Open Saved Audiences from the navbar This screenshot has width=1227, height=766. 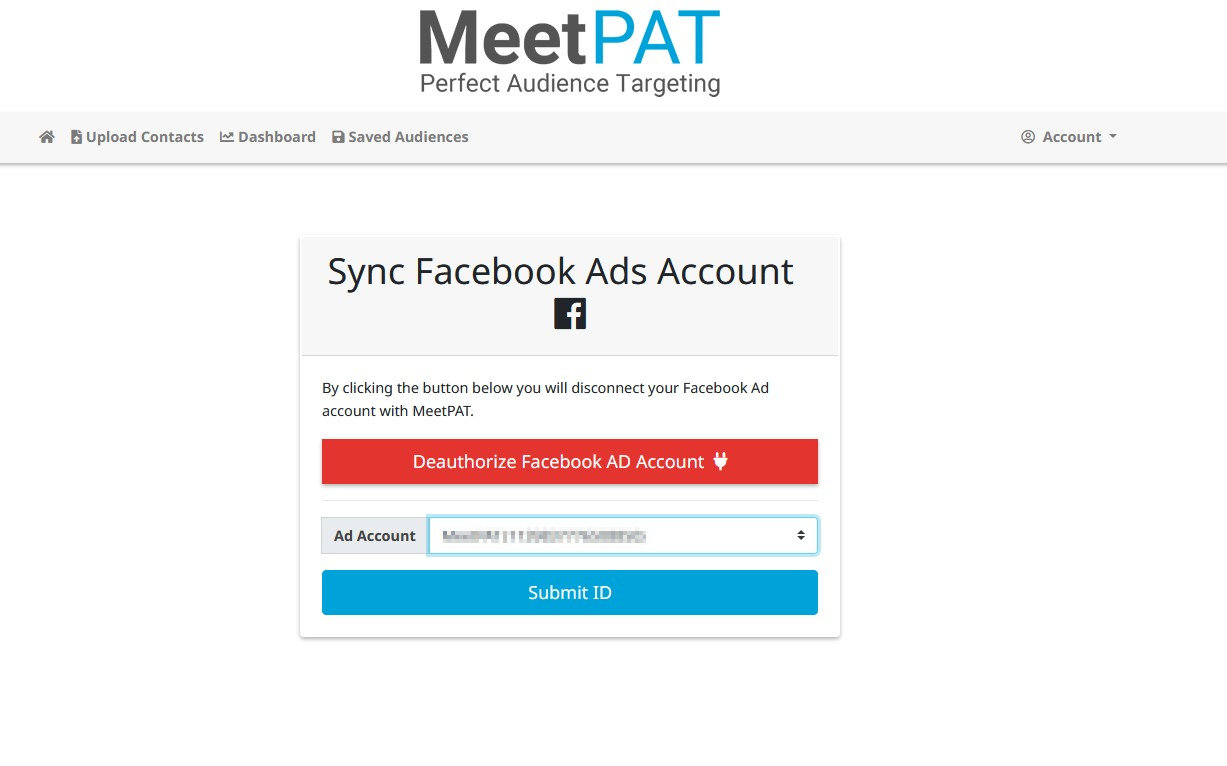click(x=408, y=137)
